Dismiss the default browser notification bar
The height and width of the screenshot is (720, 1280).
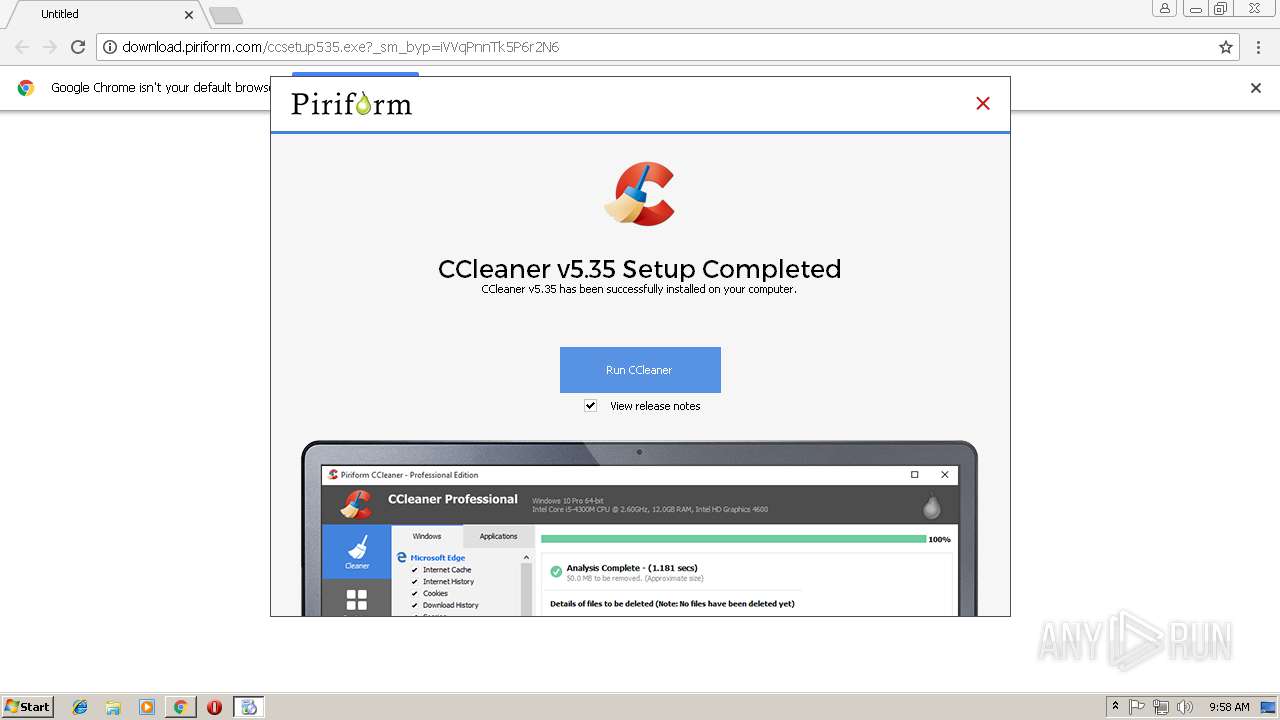pos(1256,88)
